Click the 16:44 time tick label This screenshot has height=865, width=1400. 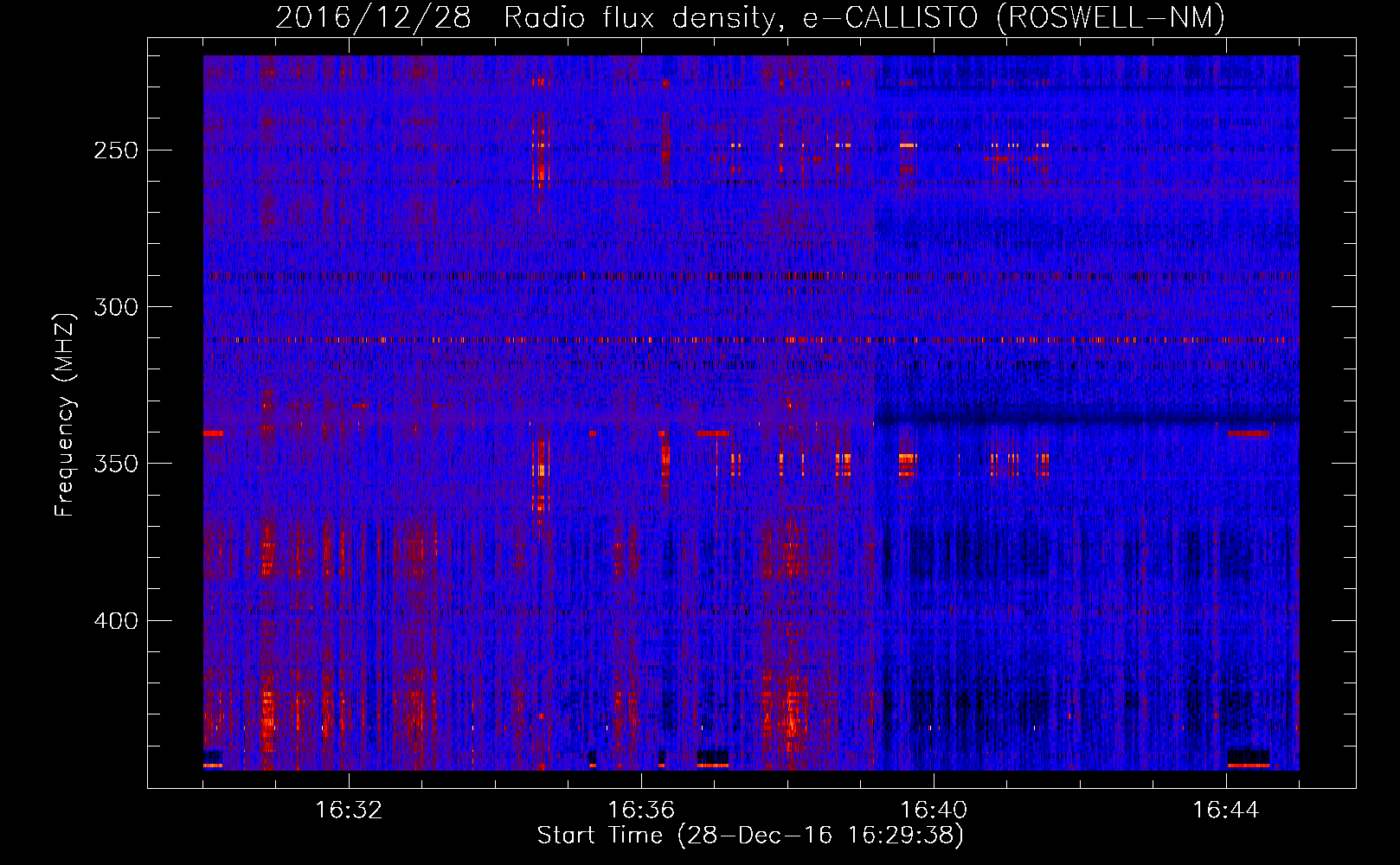tap(1226, 811)
